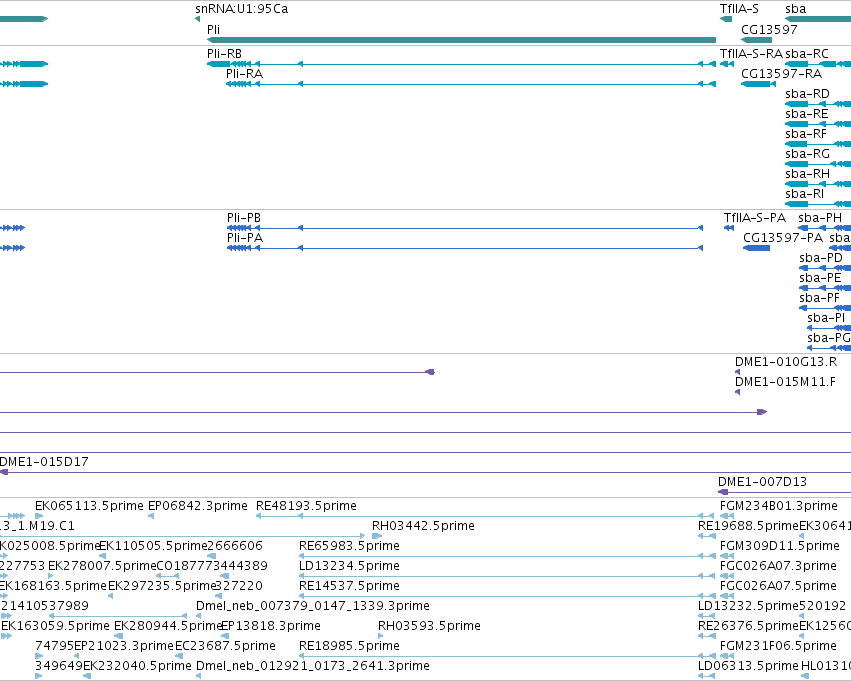
Task: Select the Pli-RA transcript label
Action: tap(244, 74)
